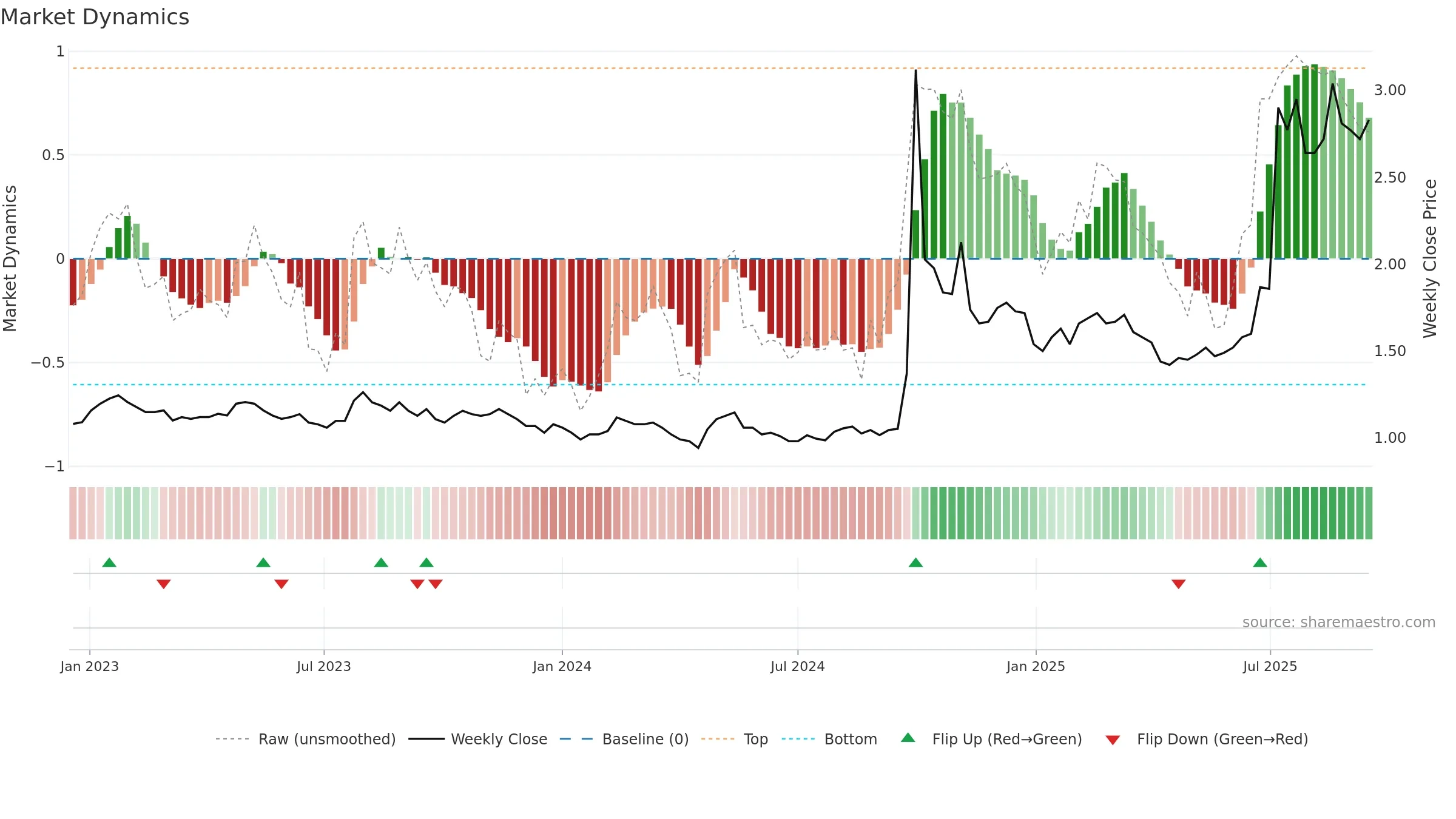Toggle the Raw (unsmoothed) legend entry

tap(306, 739)
